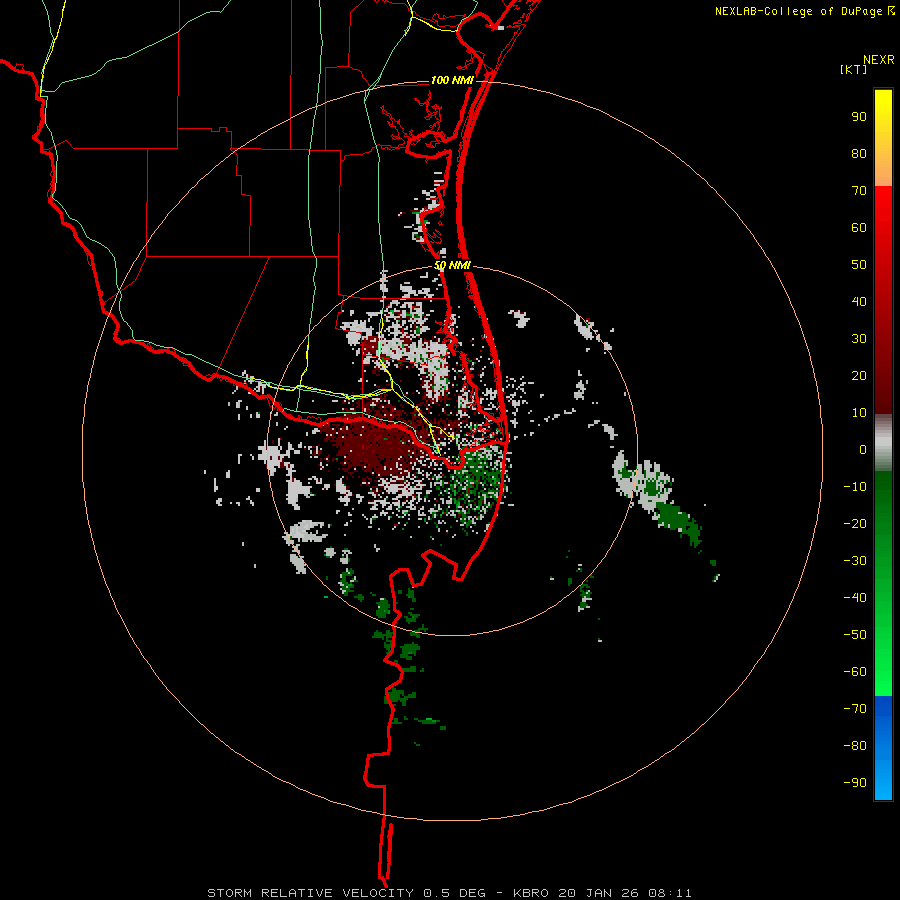Click the 80 value on the velocity scale
The width and height of the screenshot is (900, 900).
859,154
